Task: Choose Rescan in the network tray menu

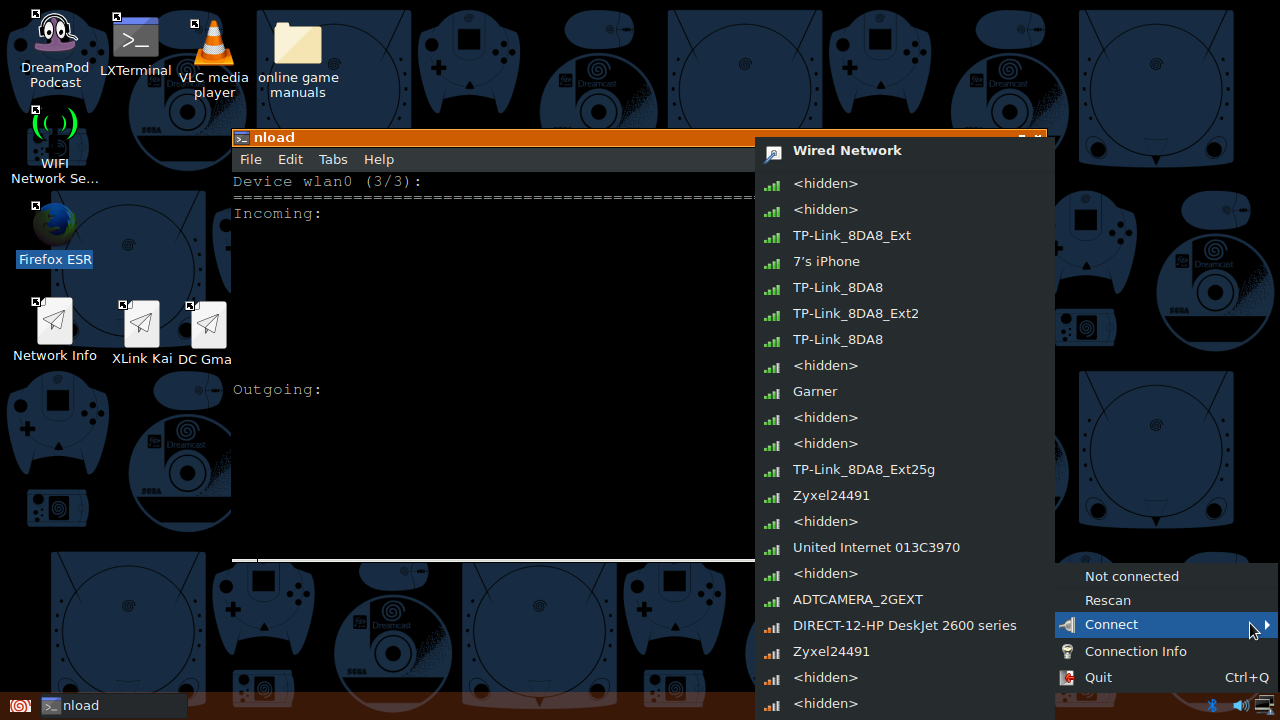Action: [x=1166, y=601]
